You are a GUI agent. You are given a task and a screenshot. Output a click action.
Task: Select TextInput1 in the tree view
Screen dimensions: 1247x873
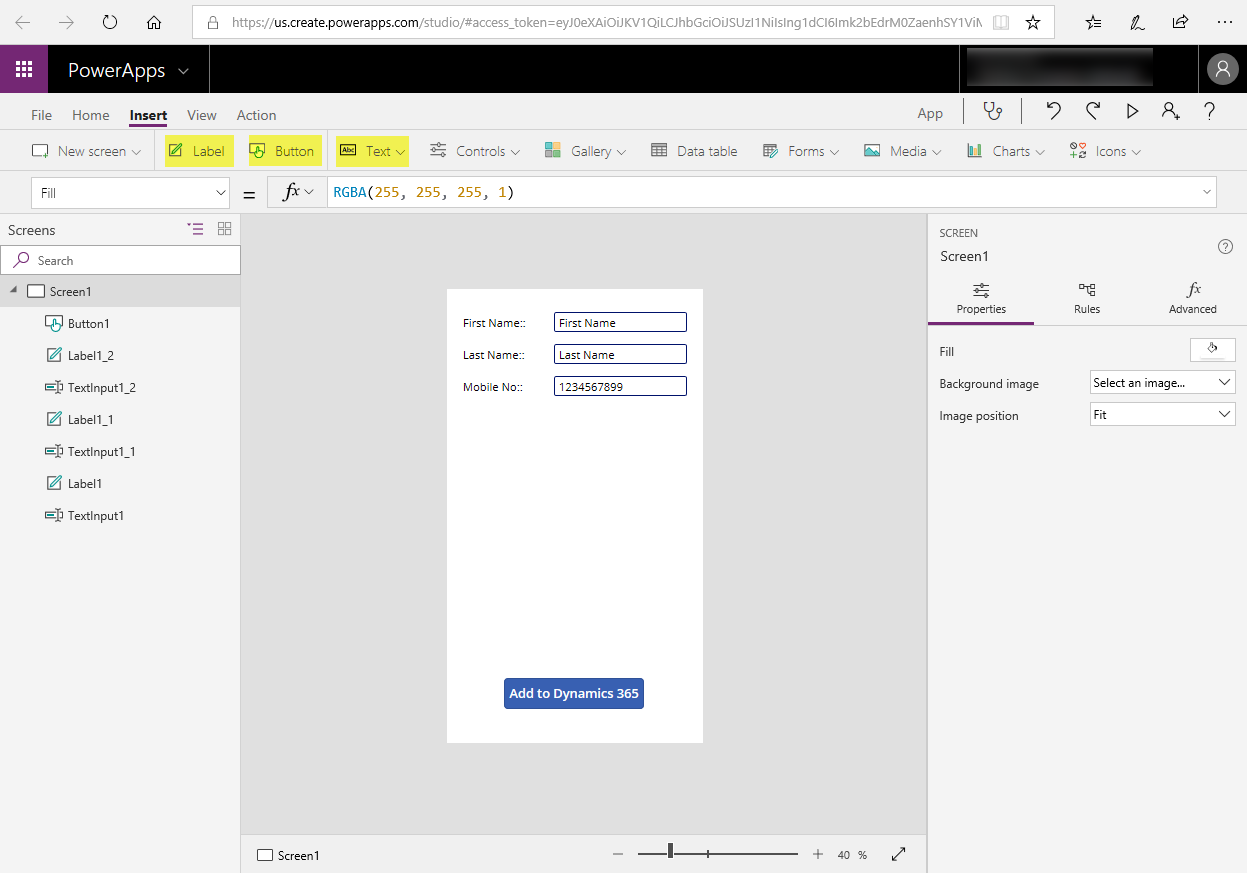(x=95, y=516)
